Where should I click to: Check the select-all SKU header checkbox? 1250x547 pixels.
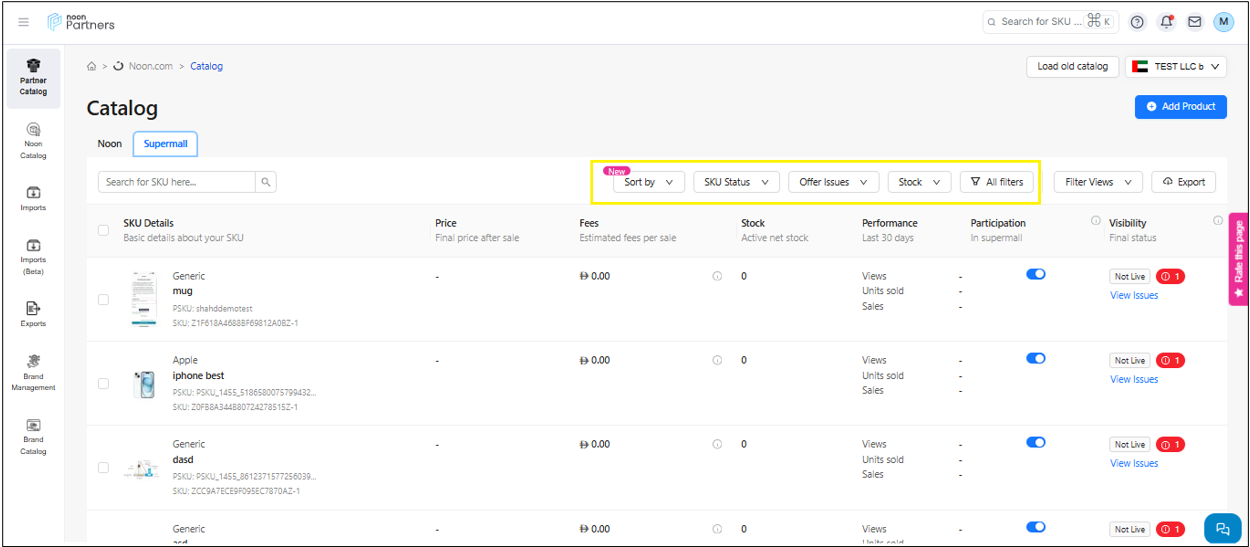tap(104, 230)
